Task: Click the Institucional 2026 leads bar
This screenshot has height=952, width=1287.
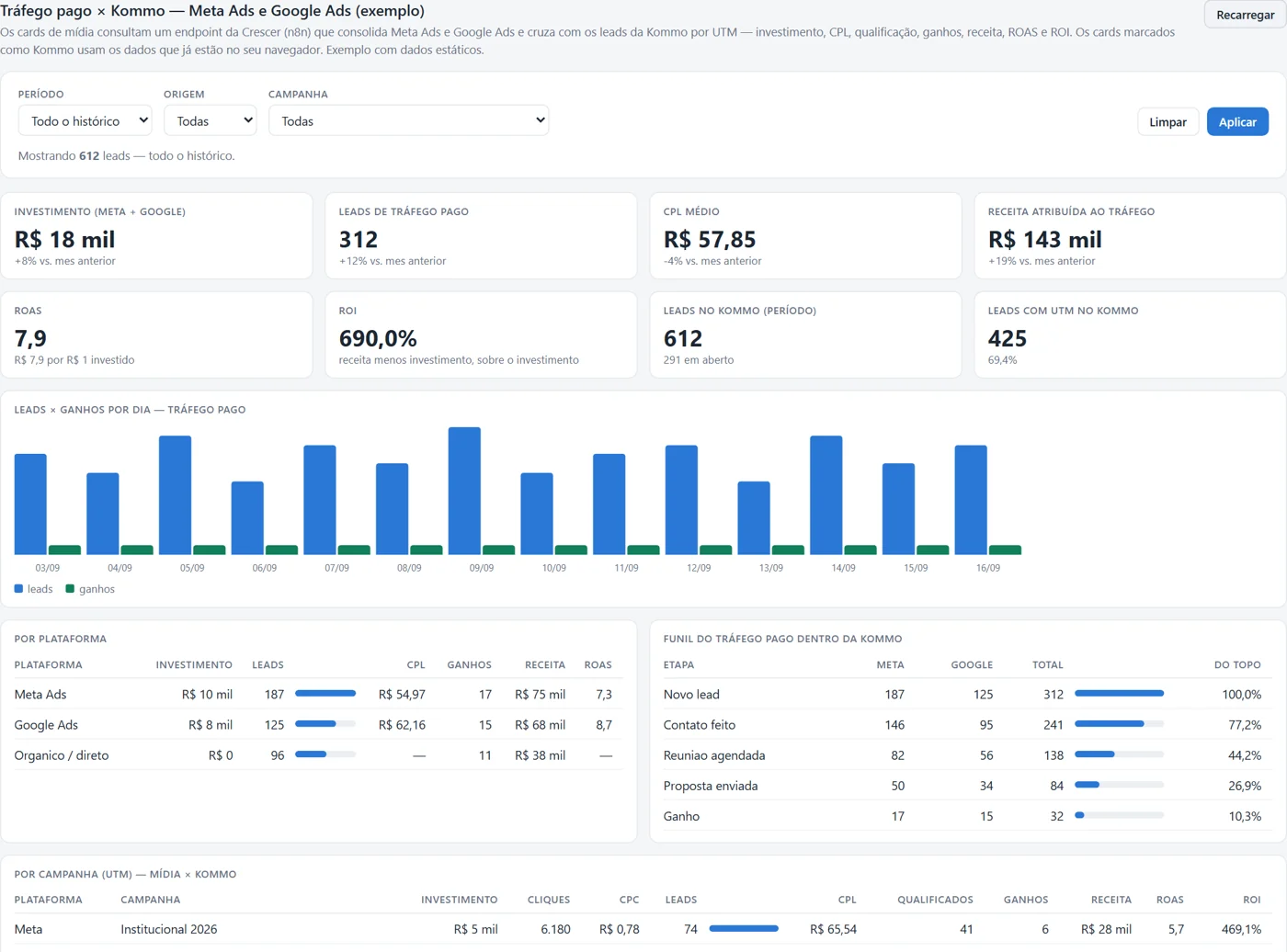Action: [x=744, y=929]
